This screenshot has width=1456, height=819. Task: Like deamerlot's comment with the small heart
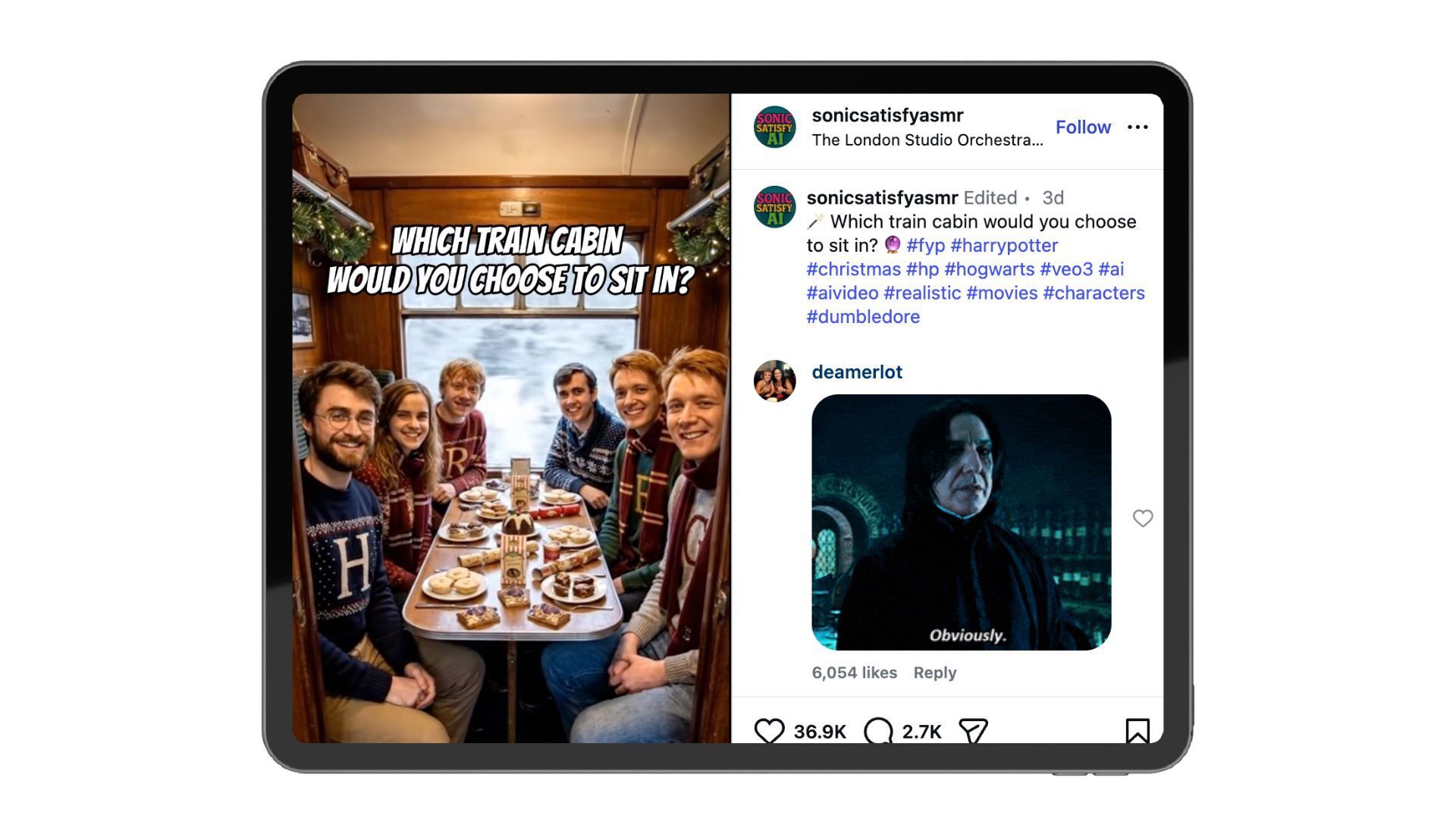pyautogui.click(x=1143, y=518)
